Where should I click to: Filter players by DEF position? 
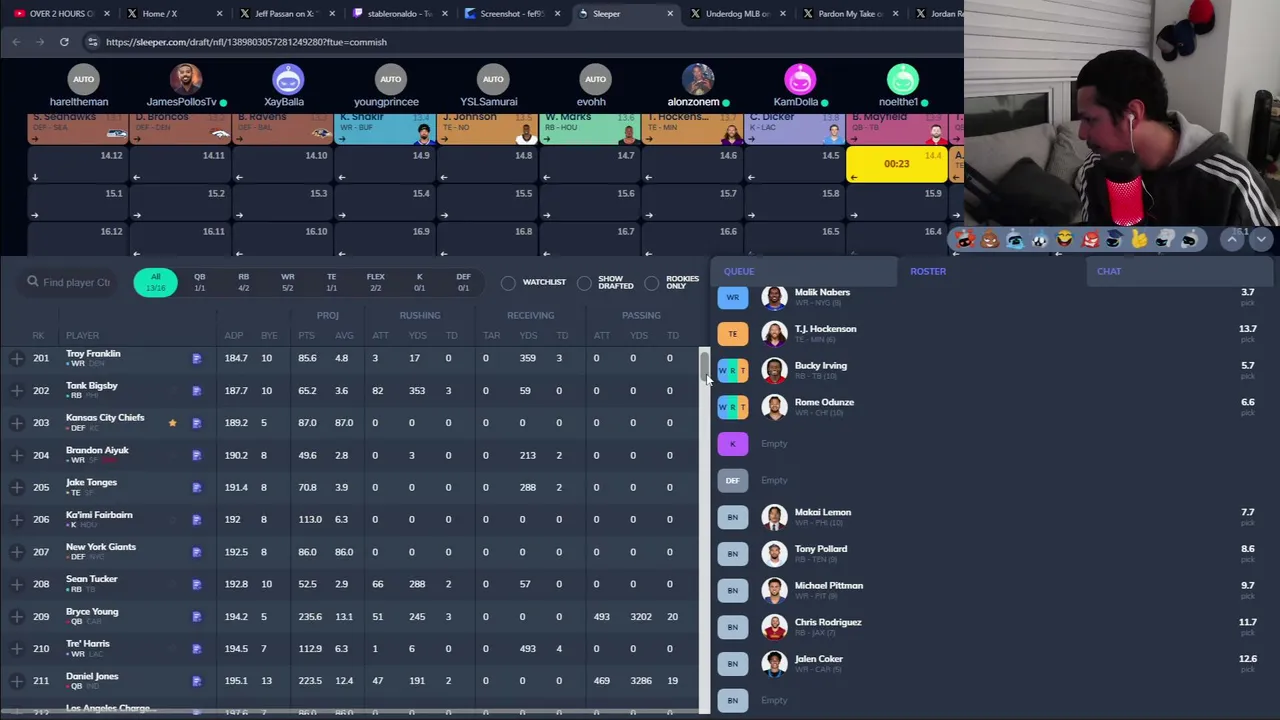[x=463, y=282]
